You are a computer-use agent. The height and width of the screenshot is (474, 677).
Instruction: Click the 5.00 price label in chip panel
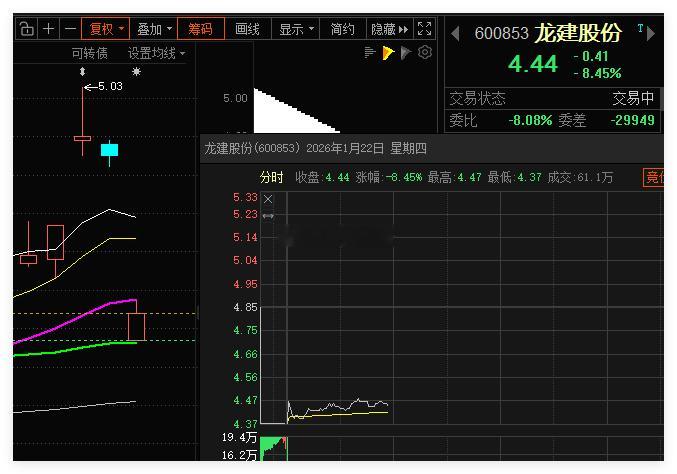(x=235, y=98)
